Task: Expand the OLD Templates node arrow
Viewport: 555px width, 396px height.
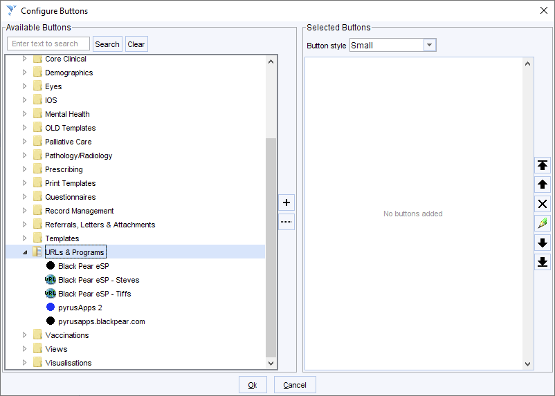Action: (x=24, y=127)
